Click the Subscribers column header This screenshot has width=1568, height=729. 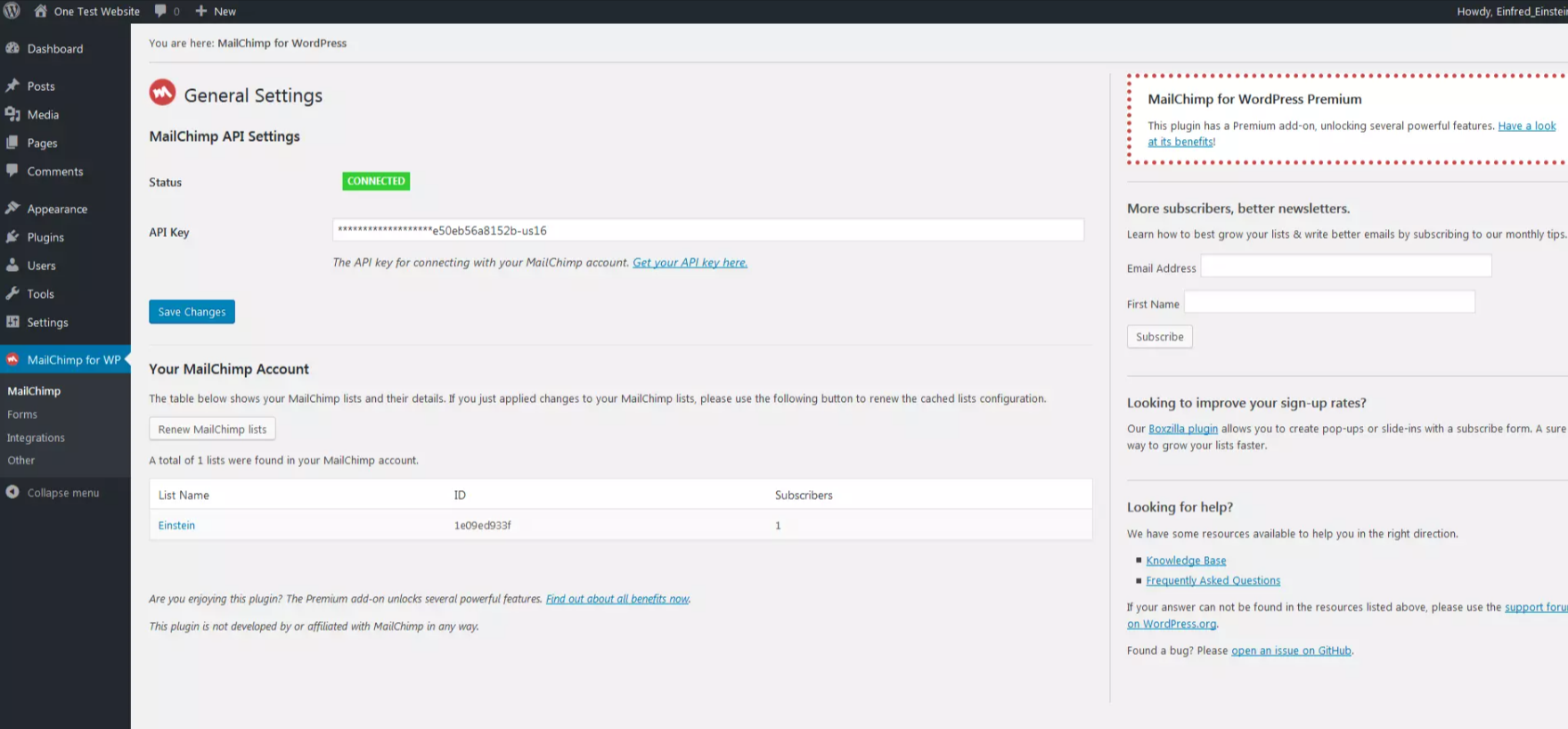tap(804, 496)
